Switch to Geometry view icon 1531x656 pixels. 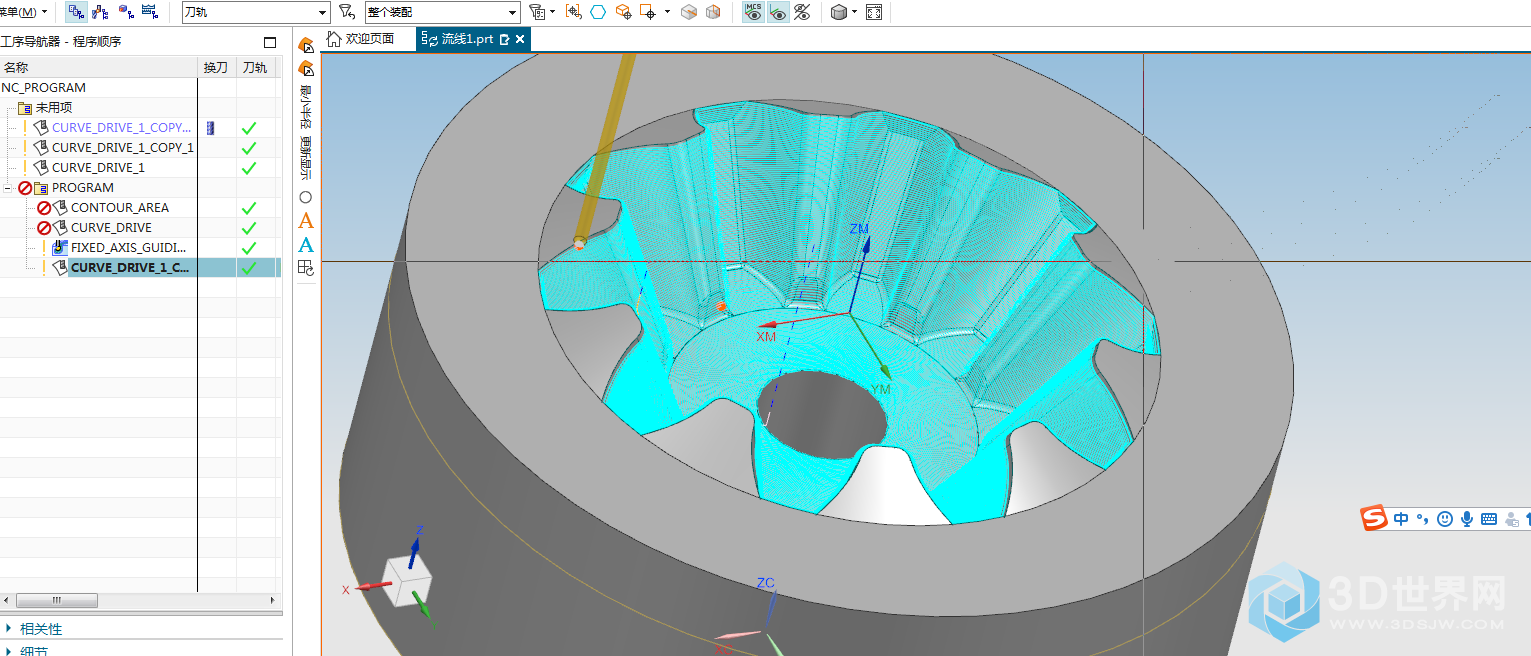point(126,12)
